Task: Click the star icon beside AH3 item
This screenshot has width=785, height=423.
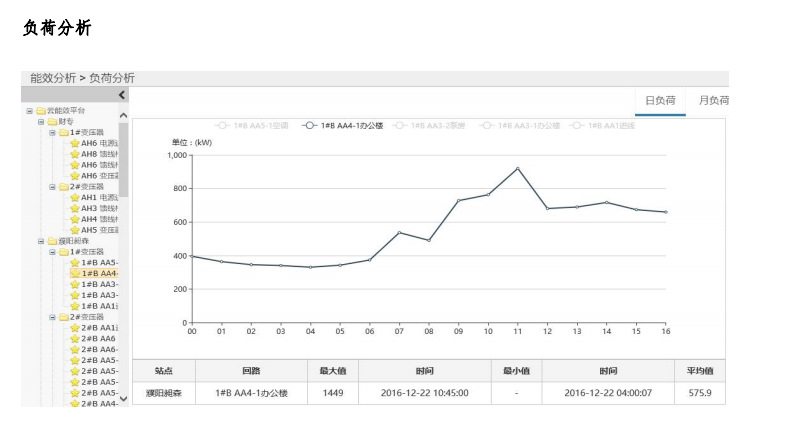Action: point(74,208)
